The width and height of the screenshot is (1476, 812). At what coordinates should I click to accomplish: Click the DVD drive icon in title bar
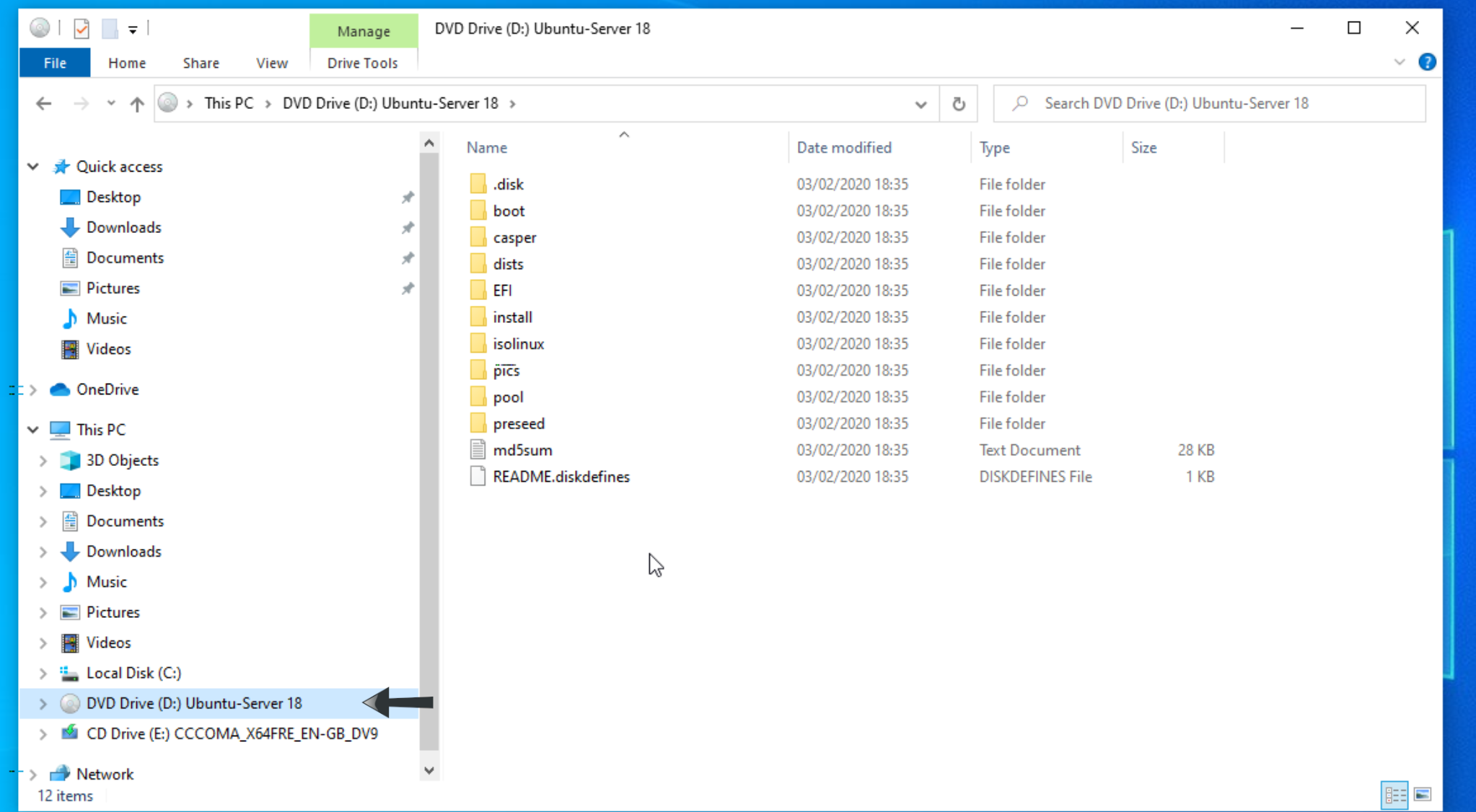(x=40, y=28)
